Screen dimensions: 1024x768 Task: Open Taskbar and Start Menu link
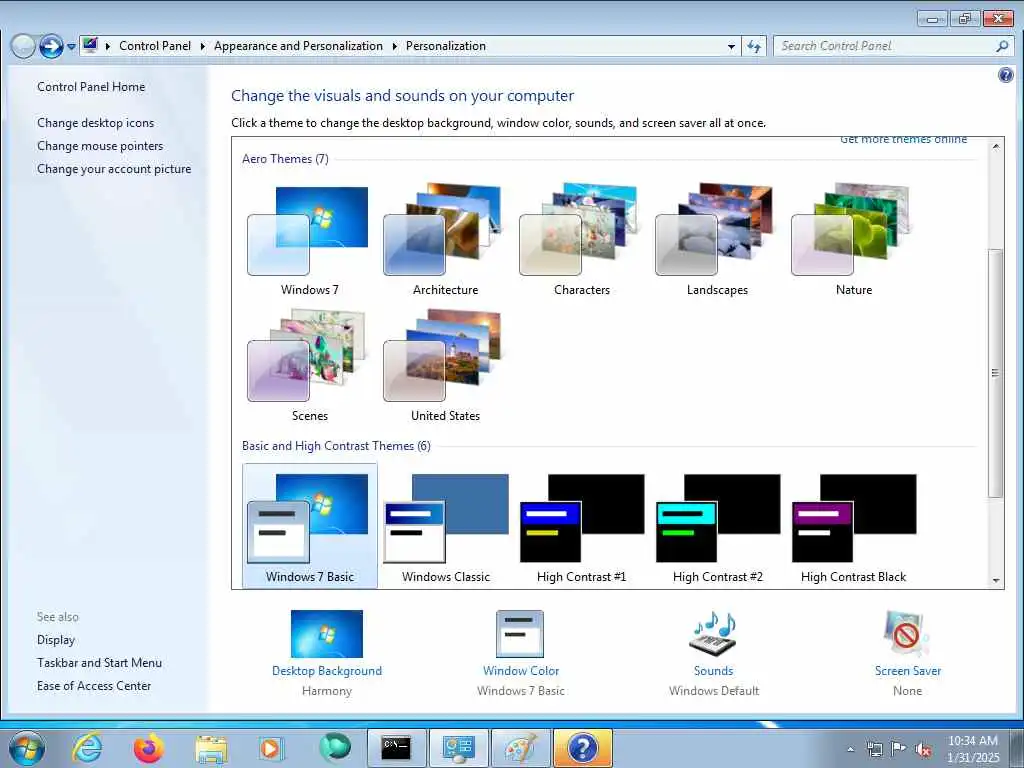(99, 663)
